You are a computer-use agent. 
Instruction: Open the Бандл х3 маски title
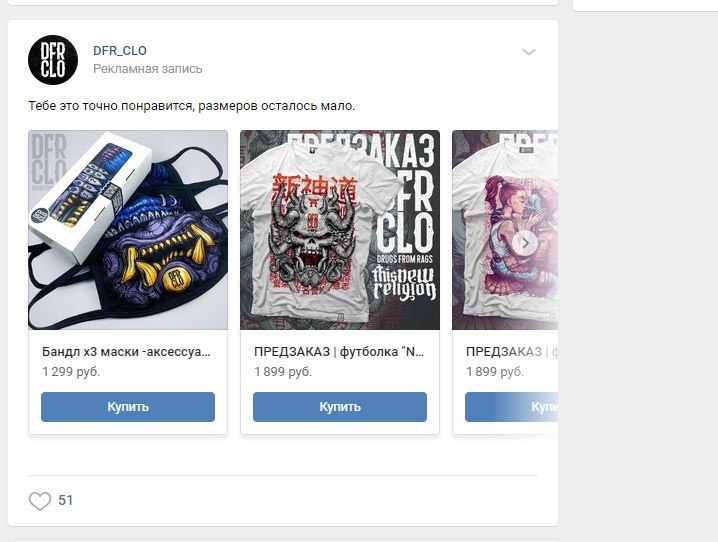(126, 352)
